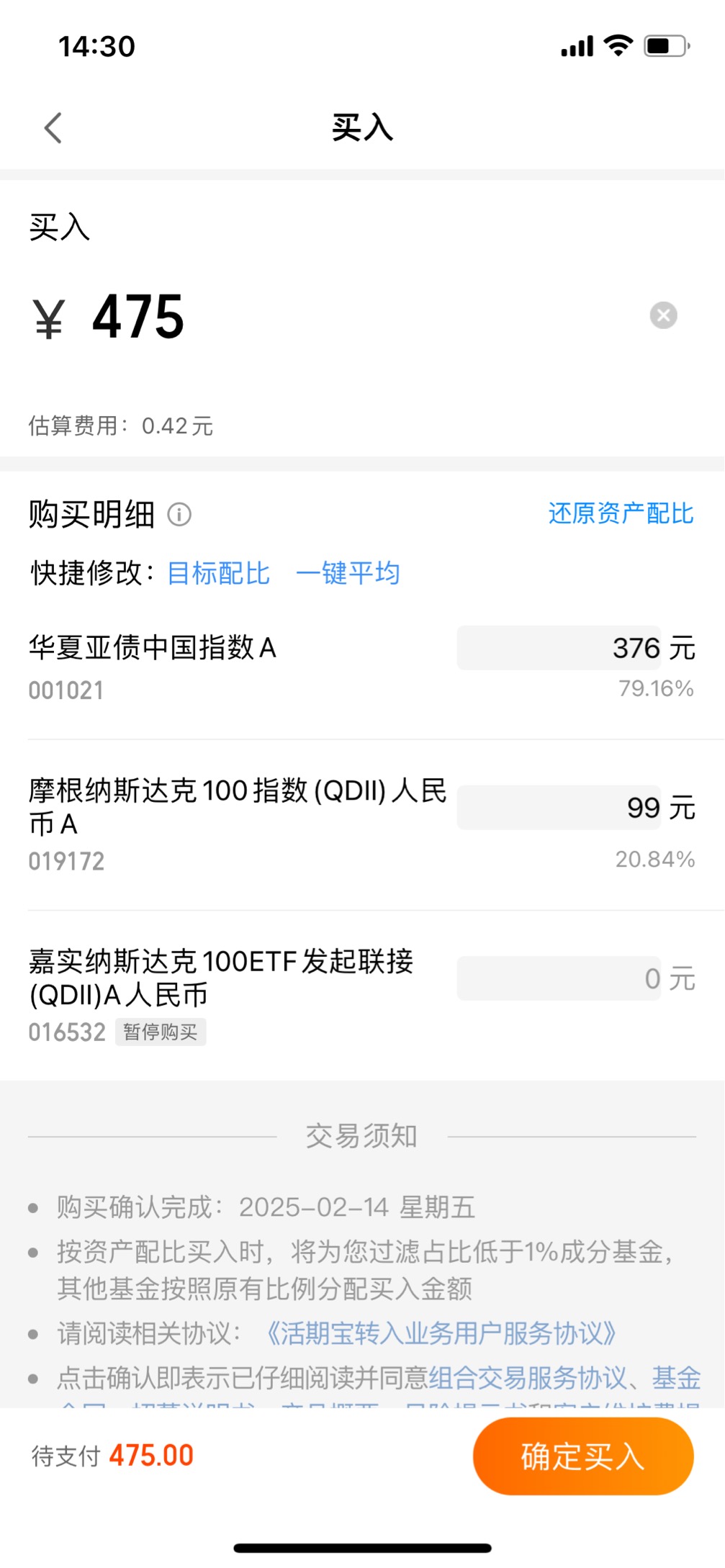Tap the back arrow icon

53,128
